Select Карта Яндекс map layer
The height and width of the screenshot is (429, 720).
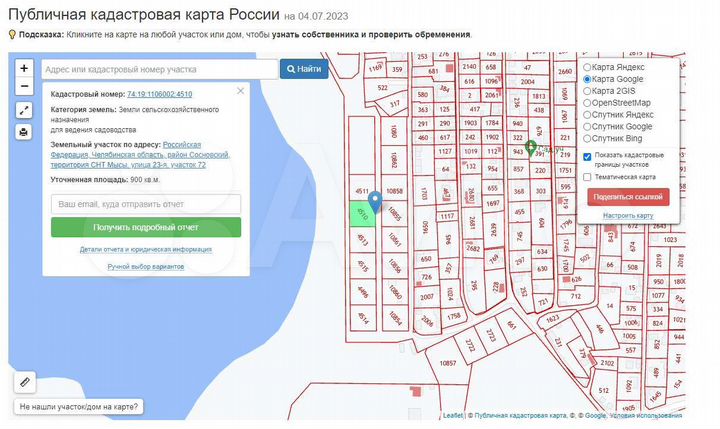point(613,67)
